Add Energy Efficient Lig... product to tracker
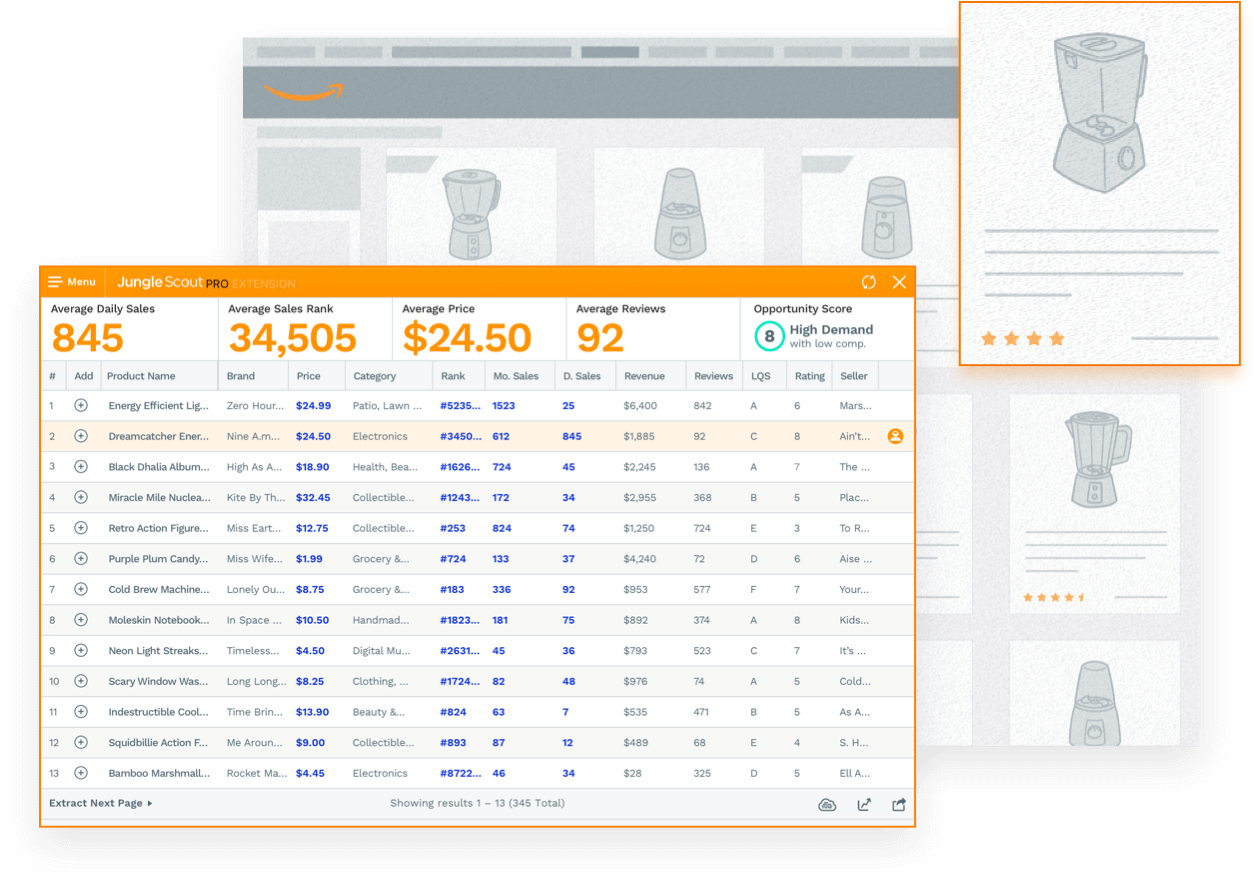Image resolution: width=1254 pixels, height=882 pixels. [81, 406]
